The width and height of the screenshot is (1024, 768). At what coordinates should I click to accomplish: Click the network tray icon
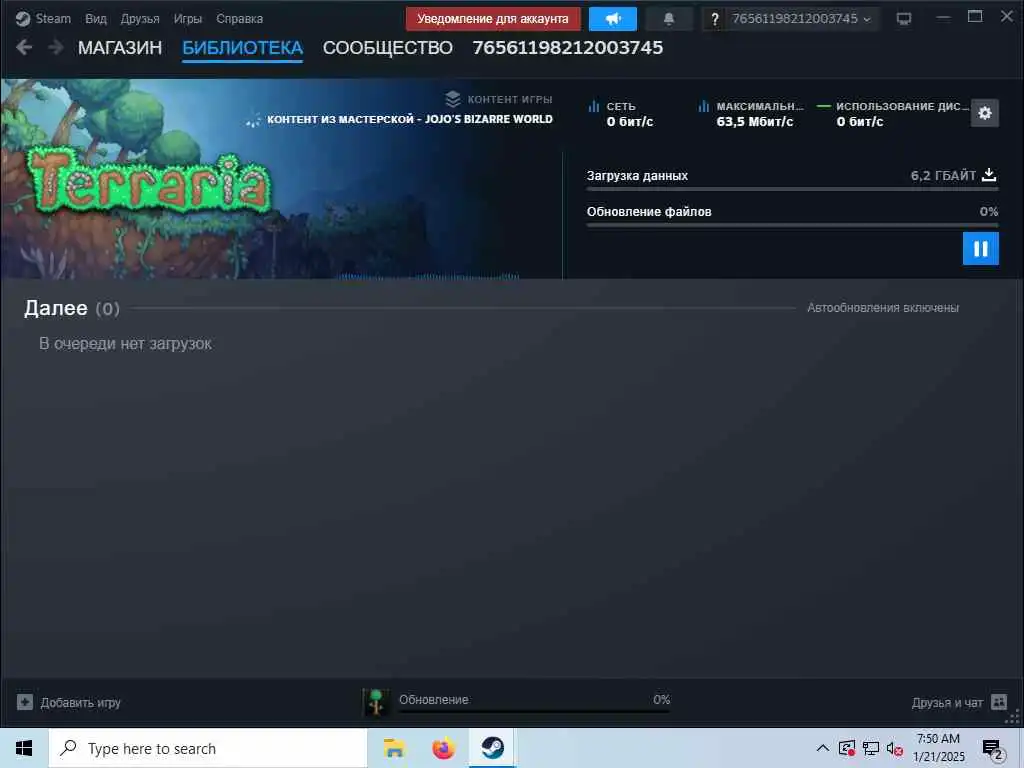(x=871, y=748)
